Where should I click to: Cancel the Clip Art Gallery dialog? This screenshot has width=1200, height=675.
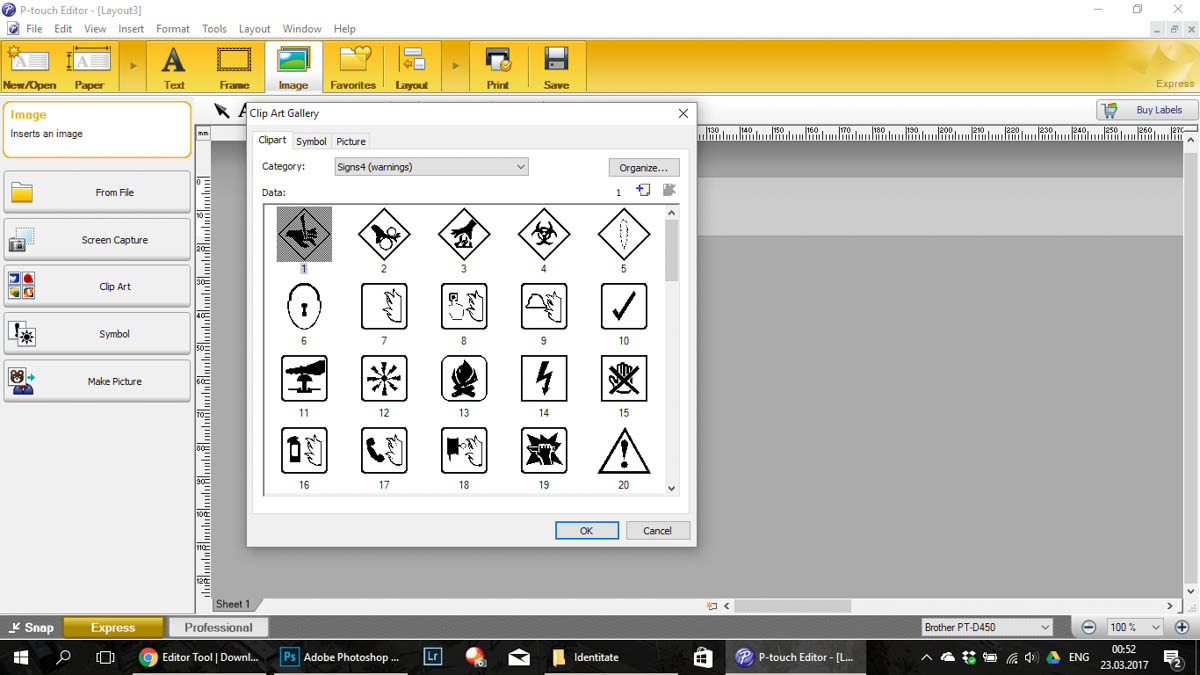tap(657, 531)
